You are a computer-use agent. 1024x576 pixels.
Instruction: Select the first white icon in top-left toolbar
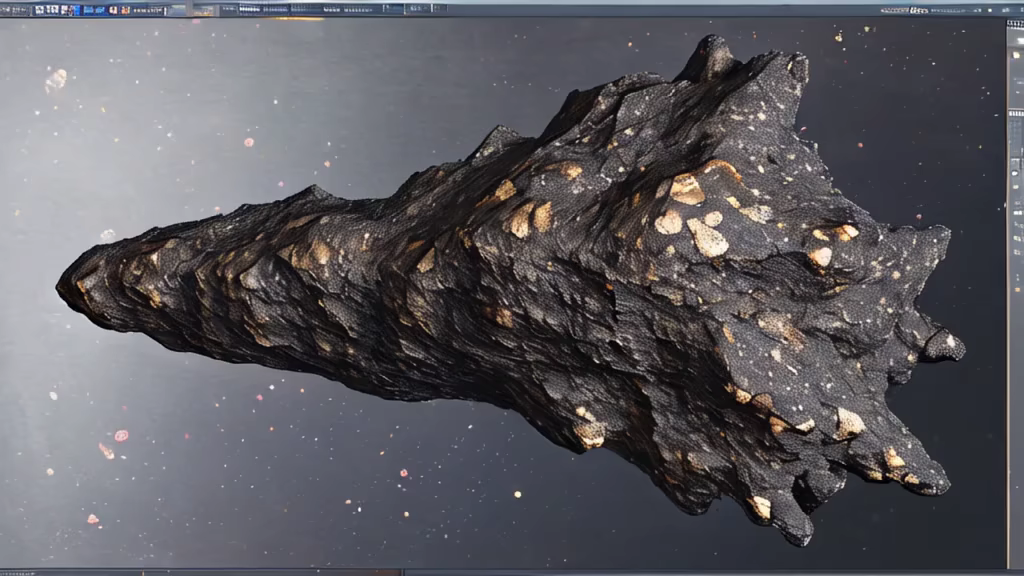tap(40, 9)
